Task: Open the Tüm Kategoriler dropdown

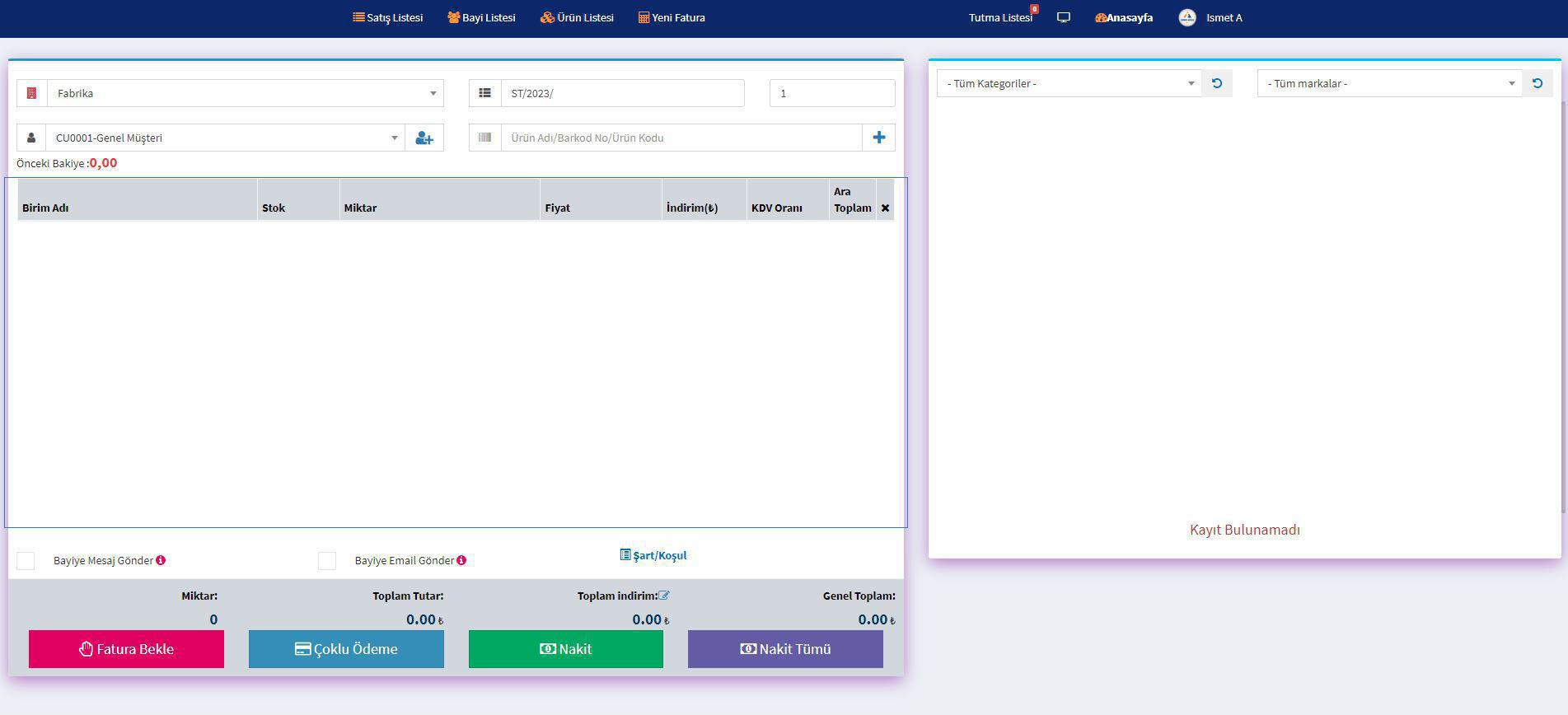Action: point(1069,83)
